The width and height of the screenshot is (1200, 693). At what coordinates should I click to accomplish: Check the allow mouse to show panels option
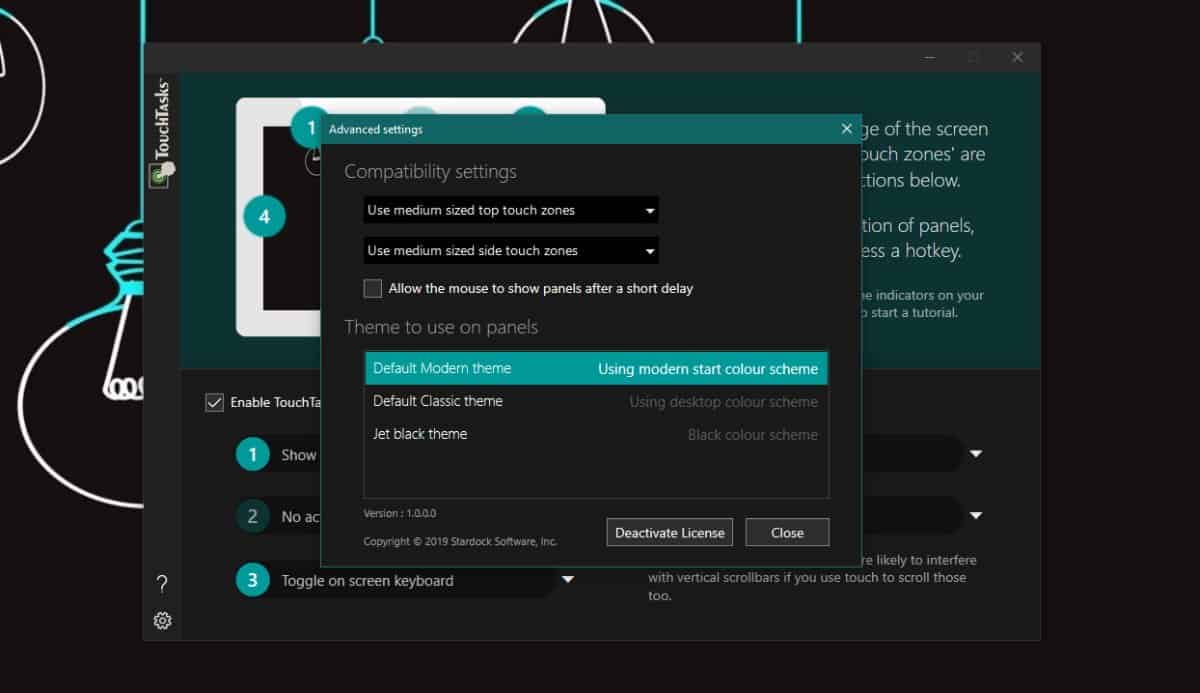point(372,288)
